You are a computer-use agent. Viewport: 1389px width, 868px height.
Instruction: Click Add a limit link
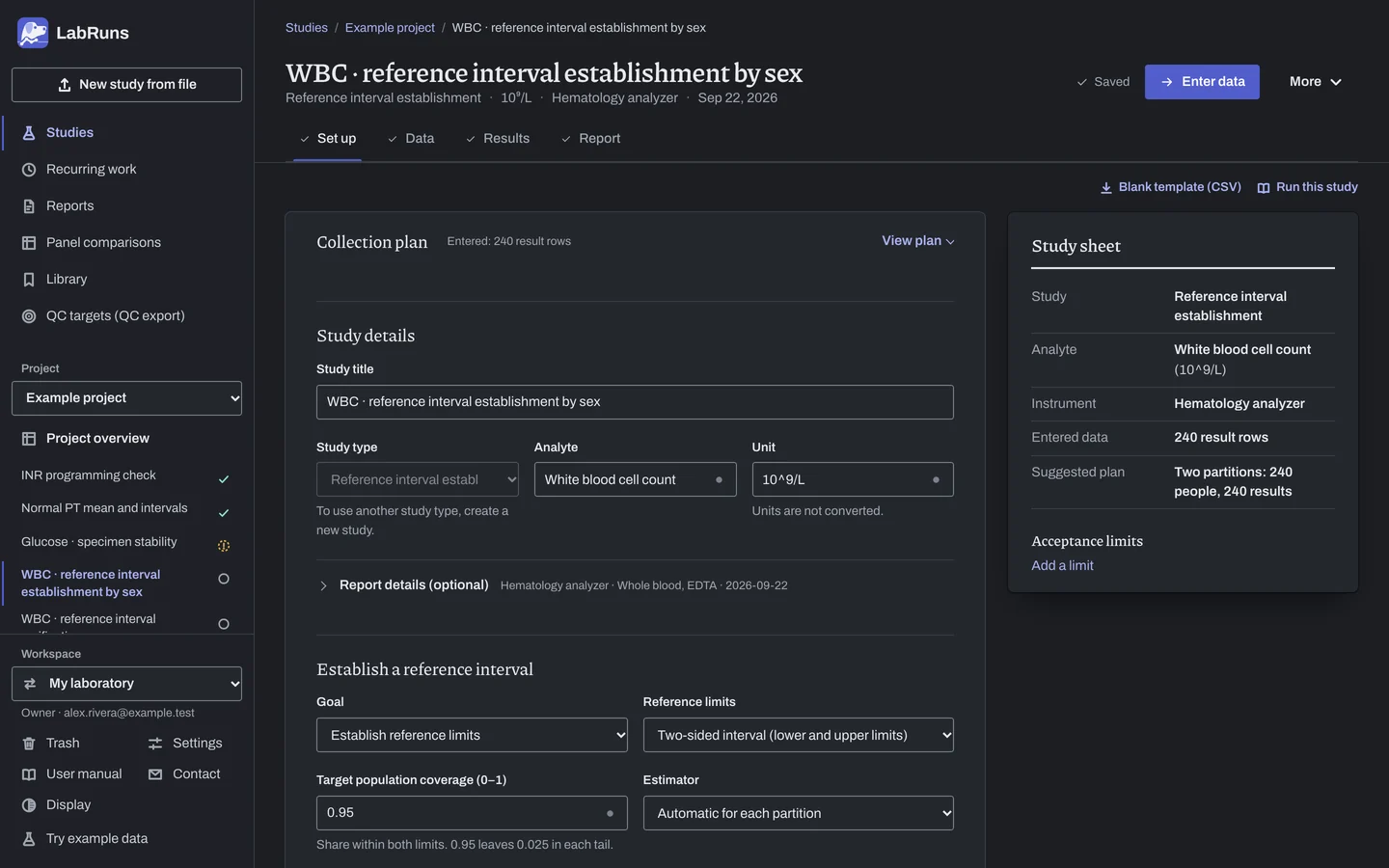pos(1062,566)
